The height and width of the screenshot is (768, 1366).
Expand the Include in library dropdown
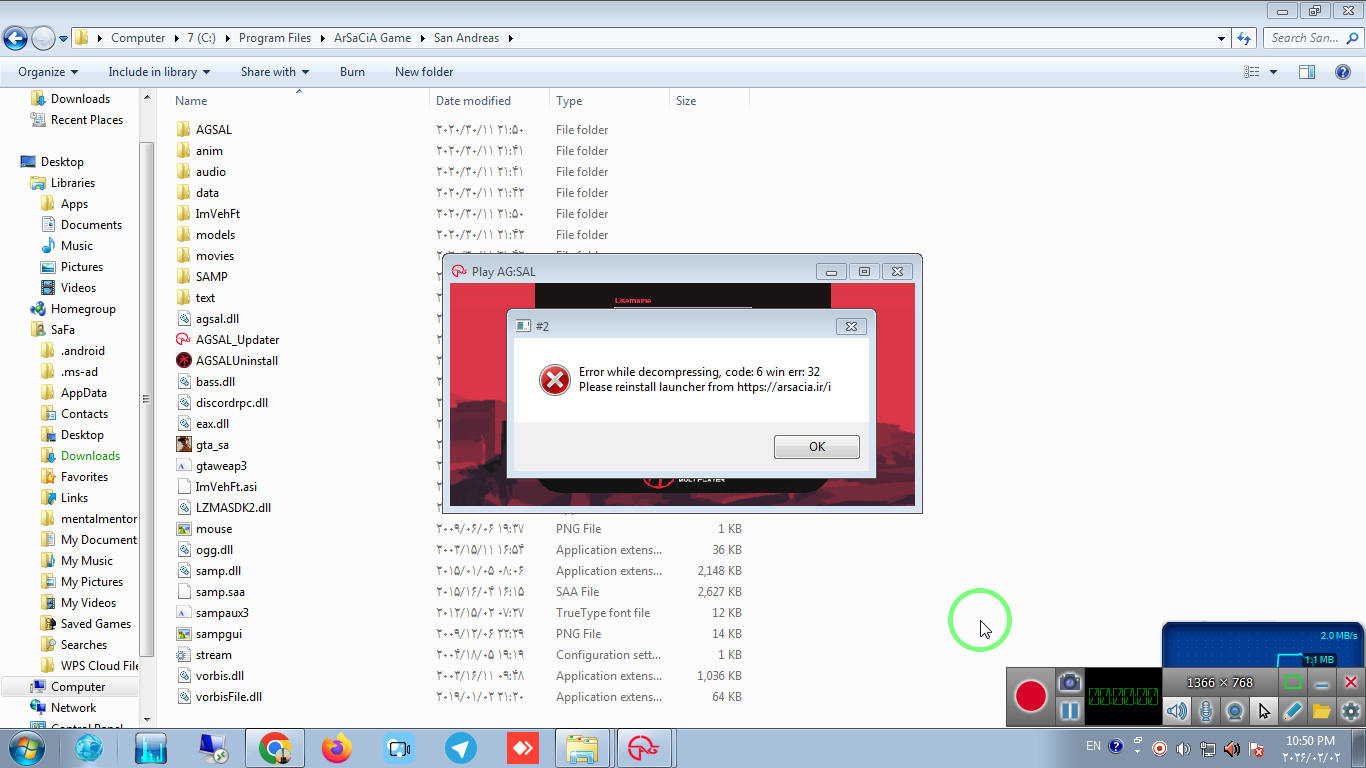pyautogui.click(x=159, y=72)
